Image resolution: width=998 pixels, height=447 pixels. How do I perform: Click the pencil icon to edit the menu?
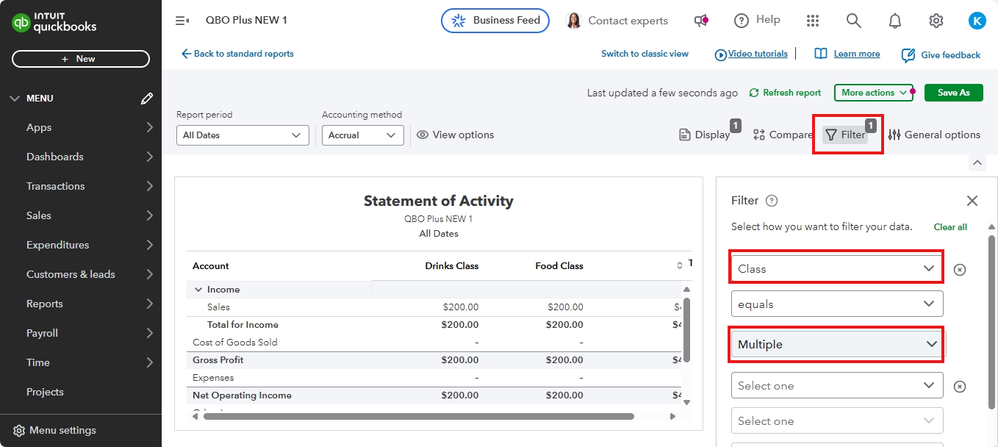coord(147,98)
